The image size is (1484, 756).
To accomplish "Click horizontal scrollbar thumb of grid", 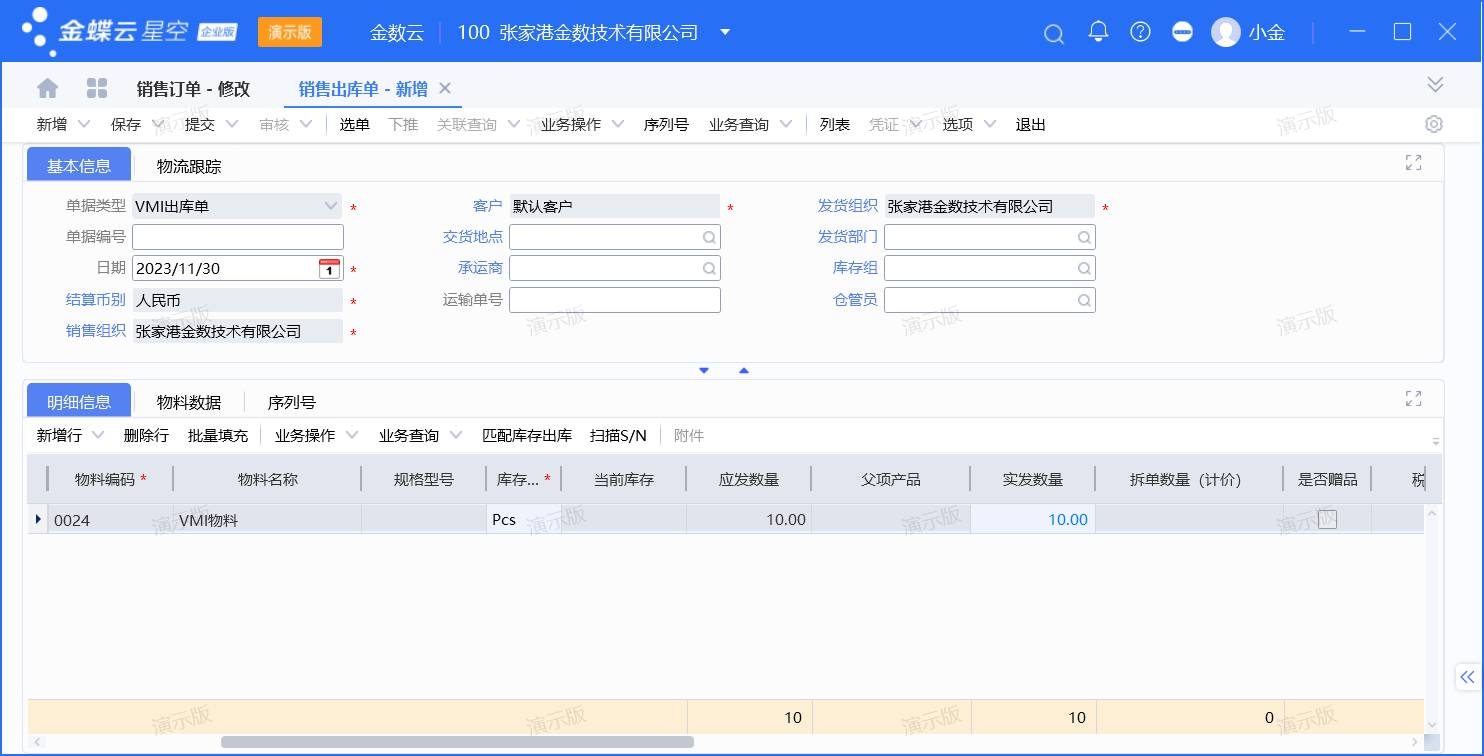I will tap(457, 742).
